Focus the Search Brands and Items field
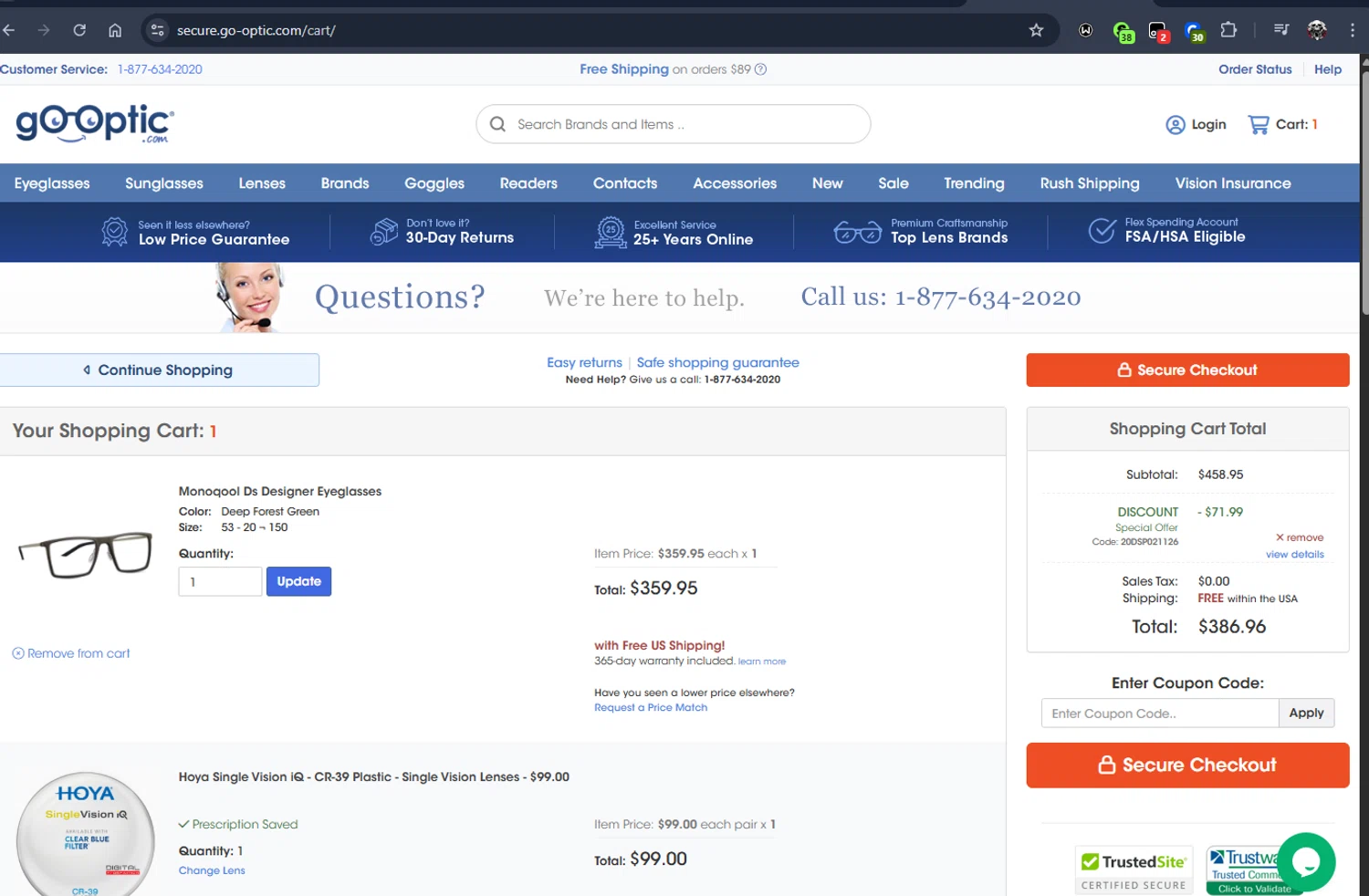Screen dimensions: 1369x896 point(674,124)
